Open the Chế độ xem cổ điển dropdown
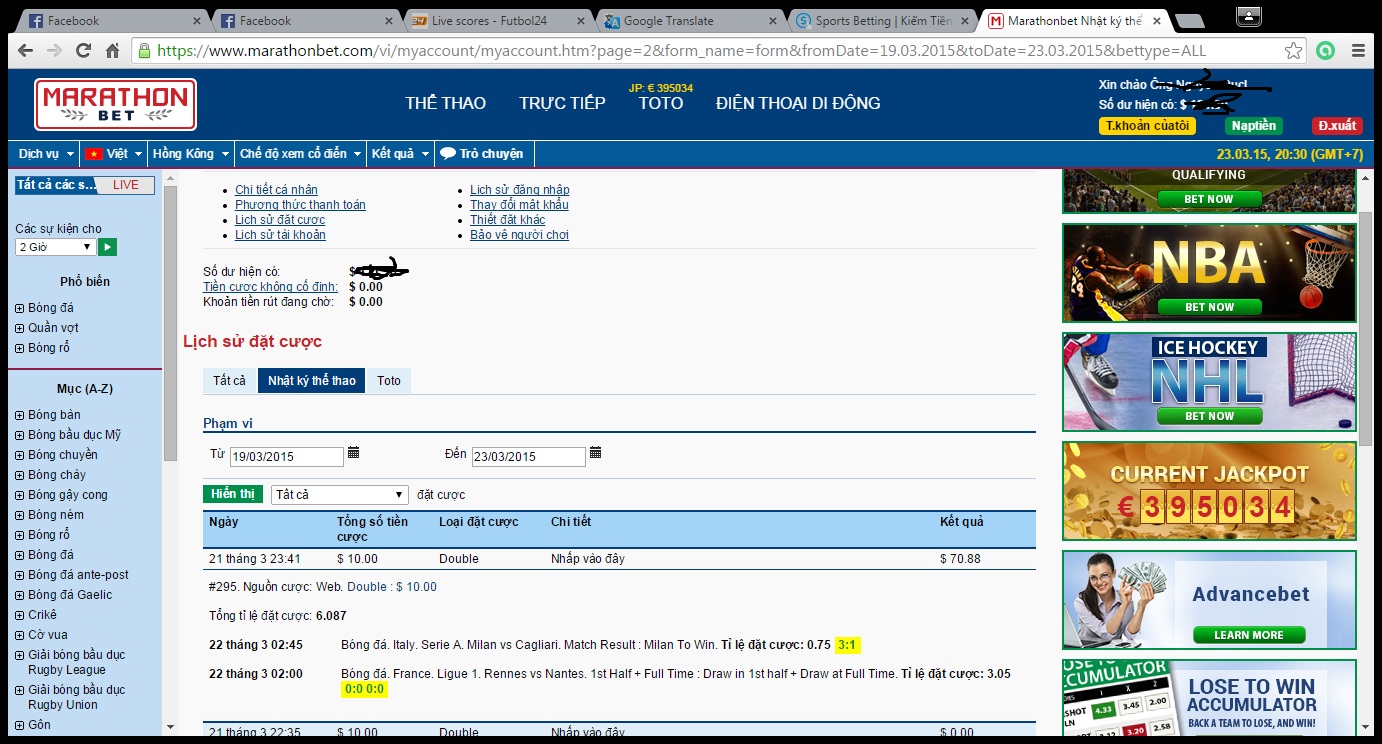 coord(300,154)
